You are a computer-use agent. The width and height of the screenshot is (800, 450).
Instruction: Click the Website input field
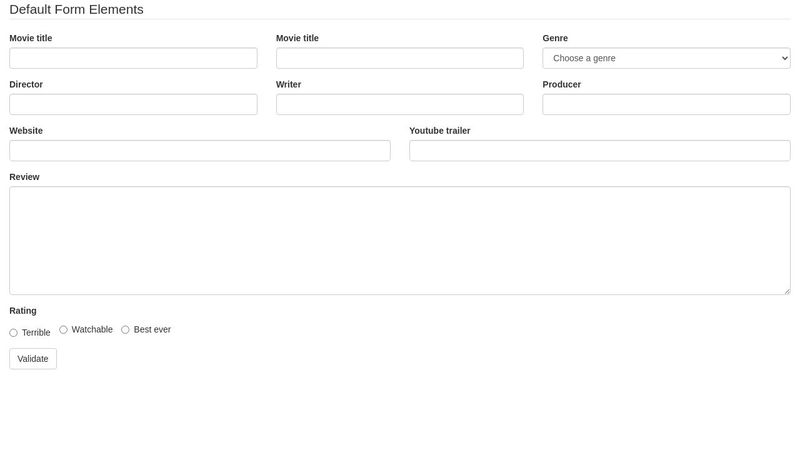click(x=199, y=151)
